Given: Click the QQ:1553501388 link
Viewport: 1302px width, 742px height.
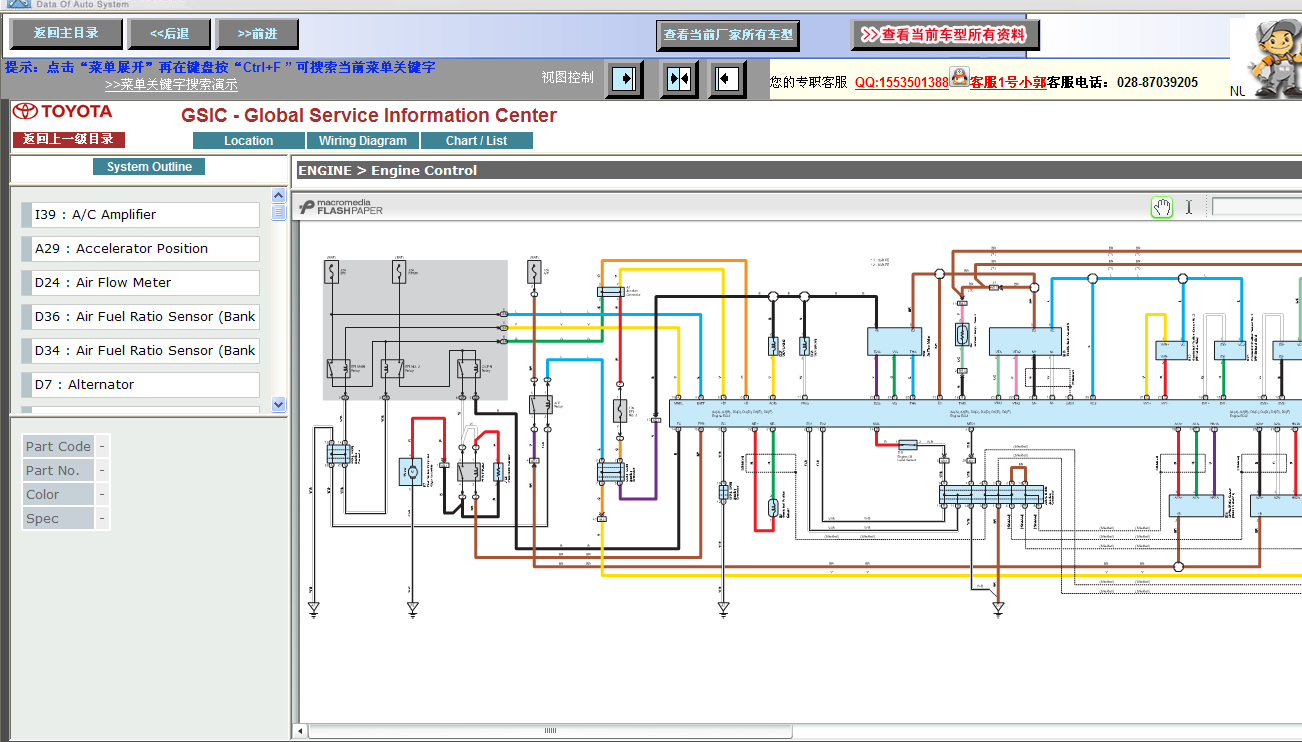Looking at the screenshot, I should click(901, 82).
